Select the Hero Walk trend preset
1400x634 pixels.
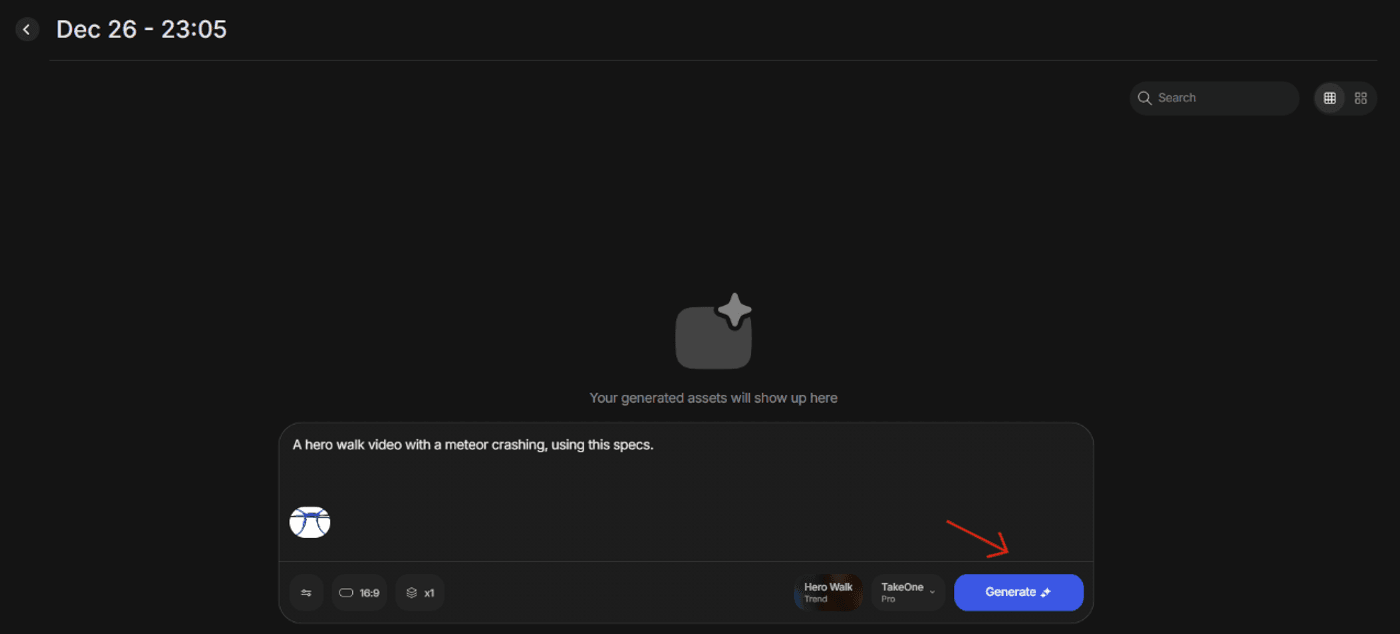click(828, 593)
